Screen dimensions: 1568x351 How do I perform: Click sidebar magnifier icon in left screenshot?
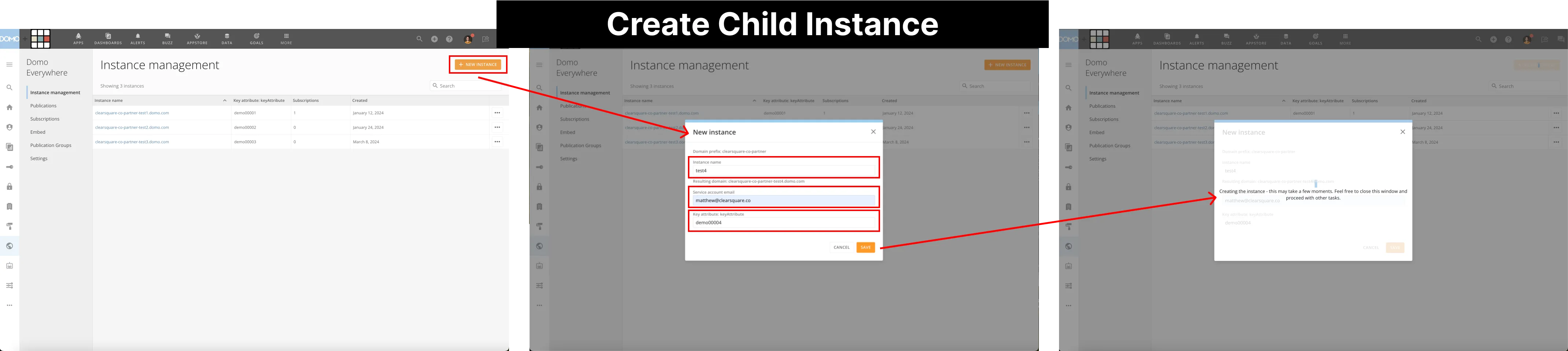click(10, 88)
